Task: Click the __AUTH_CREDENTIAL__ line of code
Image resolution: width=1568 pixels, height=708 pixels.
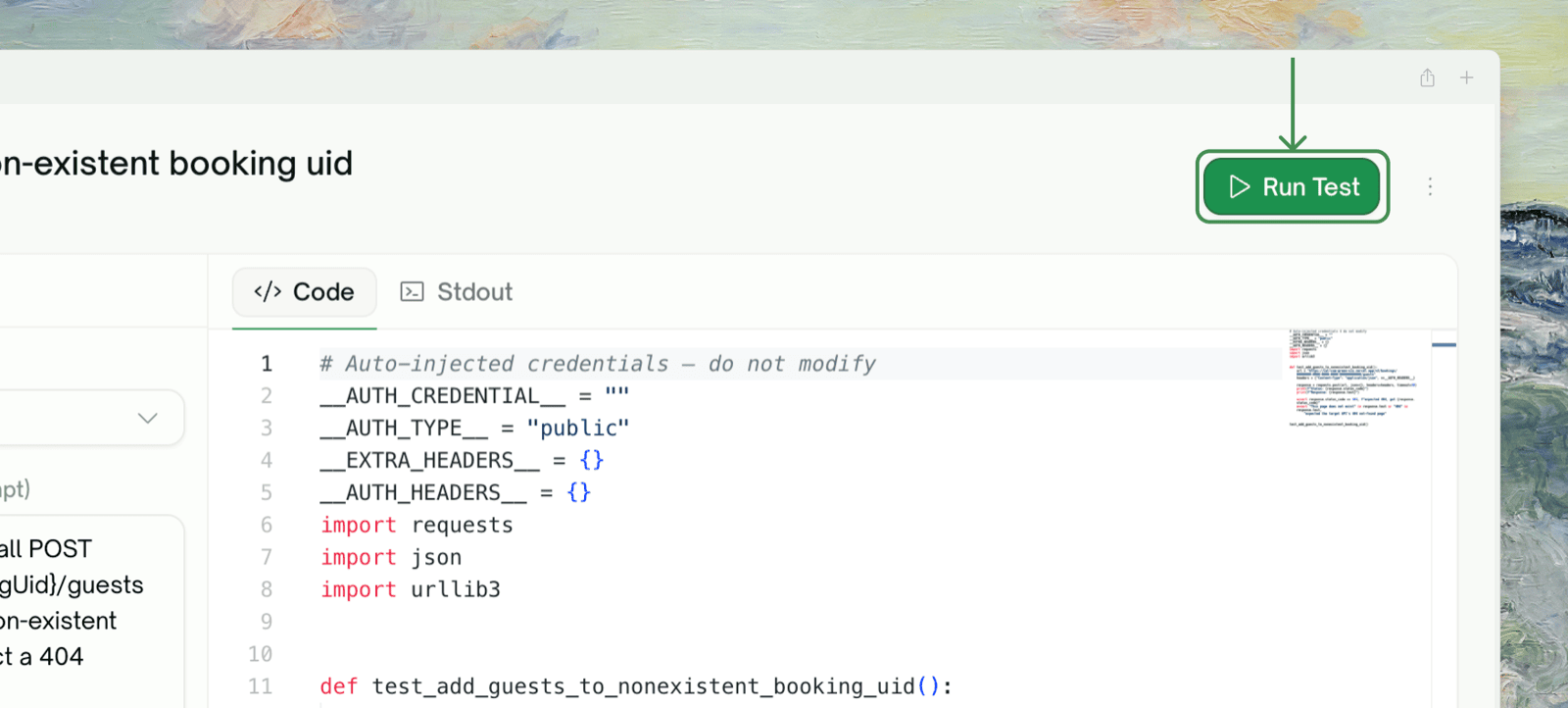Action: pos(474,396)
